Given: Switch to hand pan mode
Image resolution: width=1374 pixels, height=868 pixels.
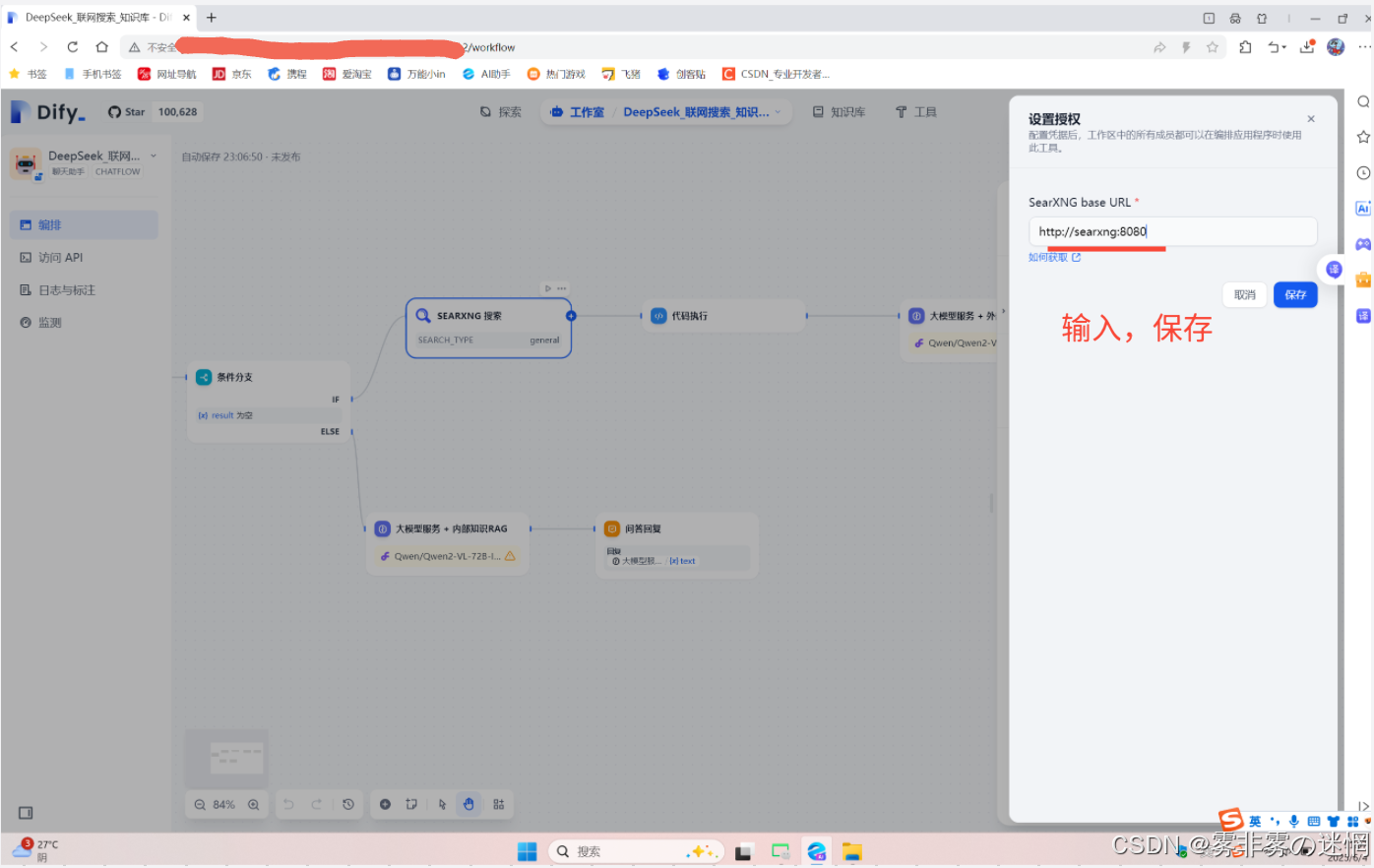Looking at the screenshot, I should (468, 804).
